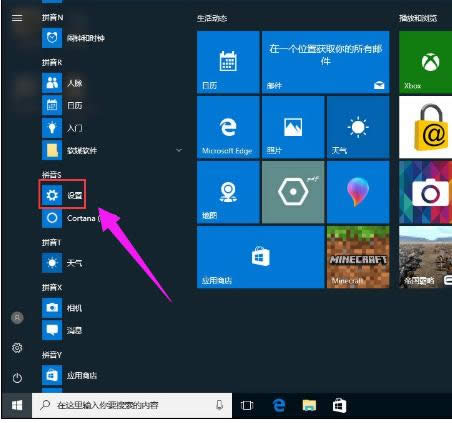452x423 pixels.
Task: Open the Minecraft tile
Action: 358,257
